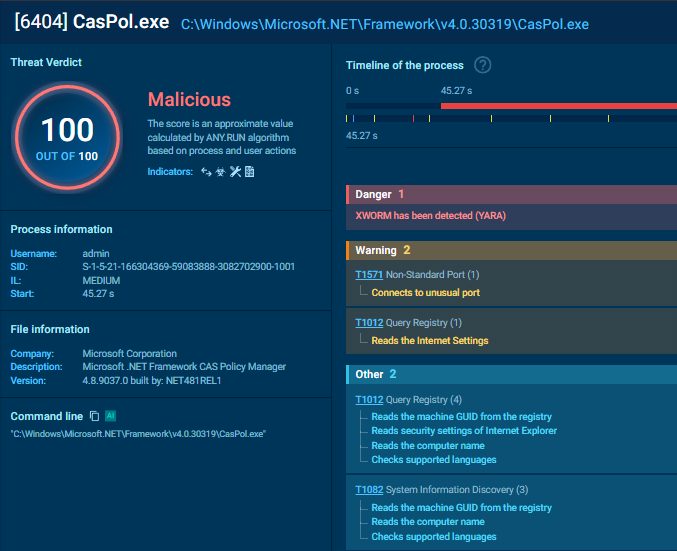Select the yellow Reads the Internet Settings event
Image resolution: width=677 pixels, height=551 pixels.
pyautogui.click(x=430, y=340)
